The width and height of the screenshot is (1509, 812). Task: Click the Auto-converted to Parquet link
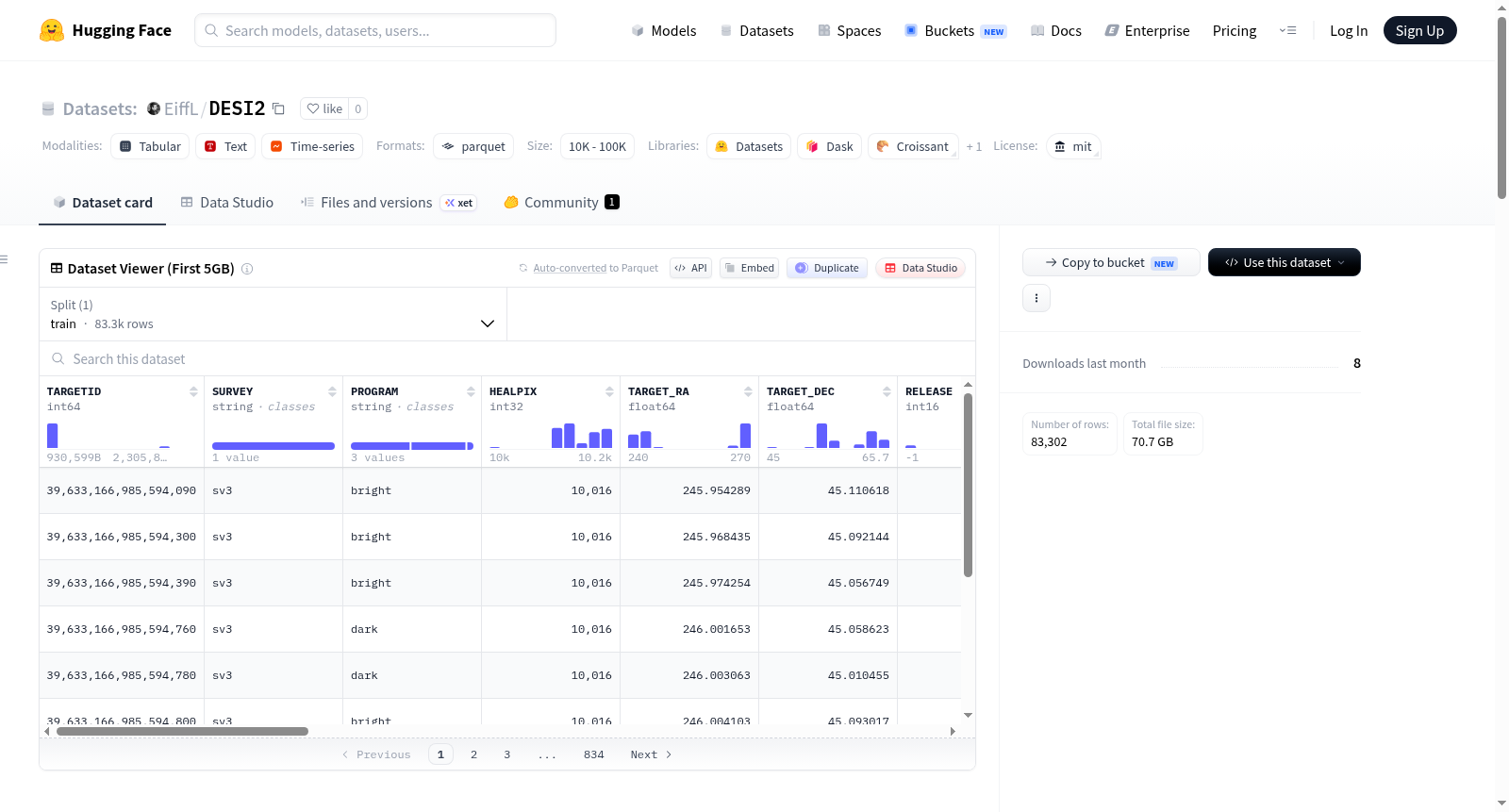[595, 268]
